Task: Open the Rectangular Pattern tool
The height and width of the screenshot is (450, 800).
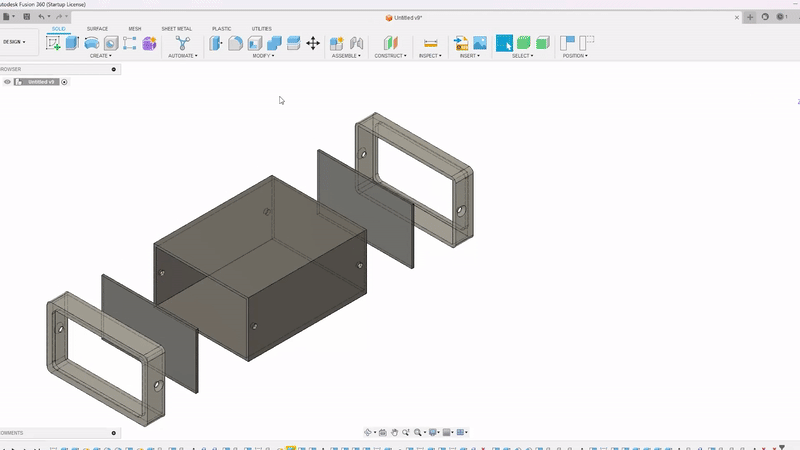Action: pyautogui.click(x=130, y=43)
